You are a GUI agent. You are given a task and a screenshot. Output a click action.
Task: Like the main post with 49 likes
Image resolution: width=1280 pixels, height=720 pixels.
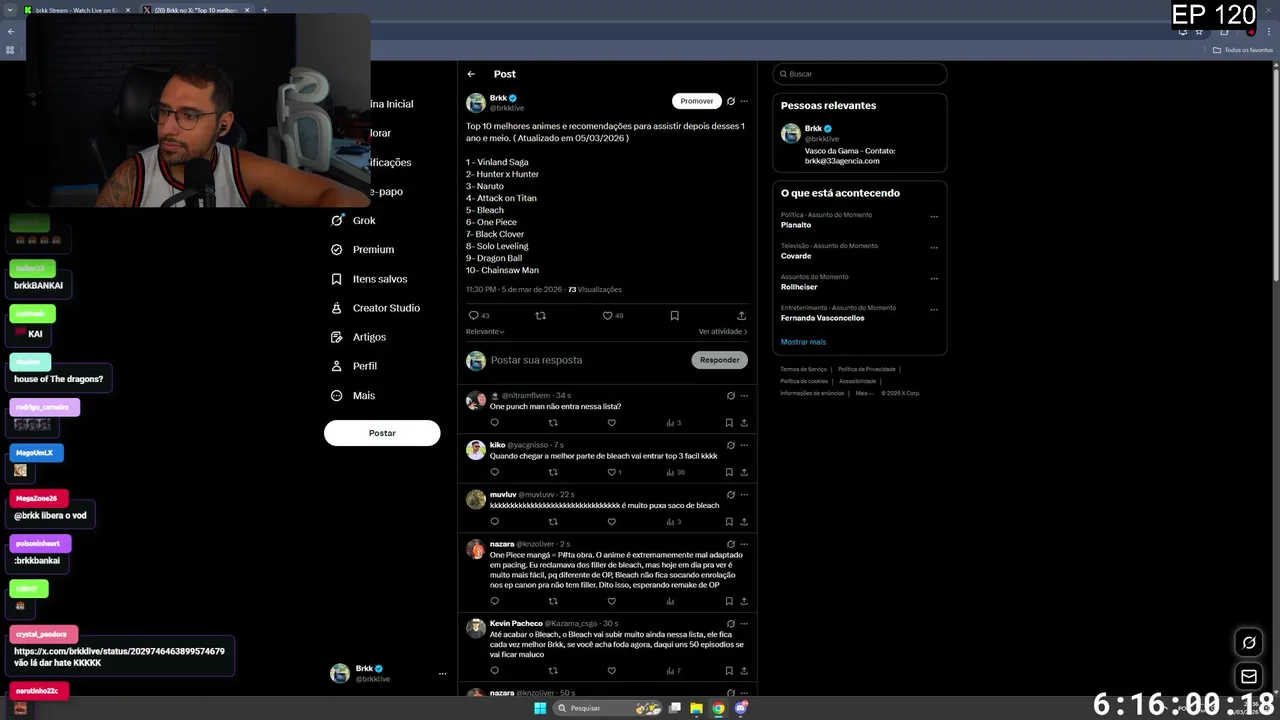[612, 315]
